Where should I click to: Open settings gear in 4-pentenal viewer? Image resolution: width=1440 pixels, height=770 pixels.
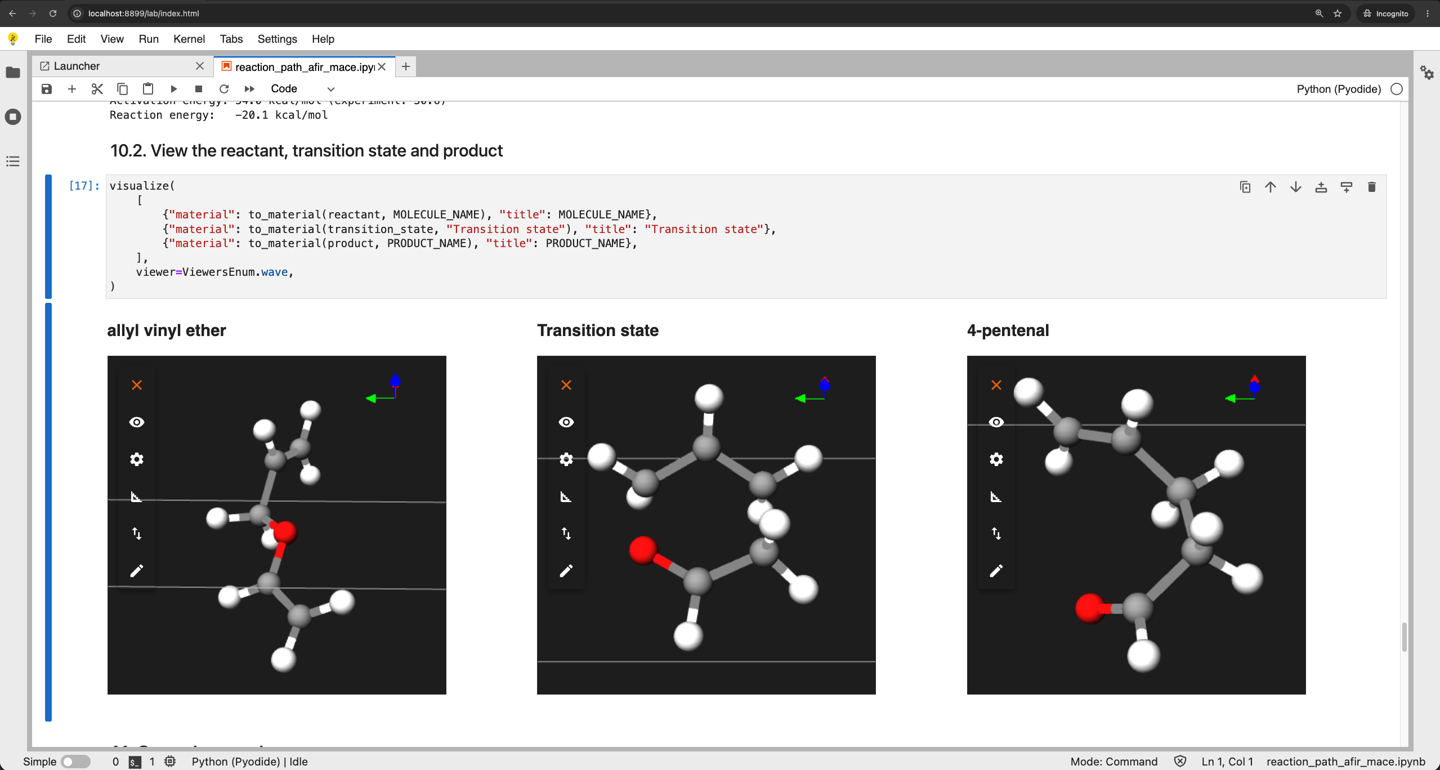996,459
